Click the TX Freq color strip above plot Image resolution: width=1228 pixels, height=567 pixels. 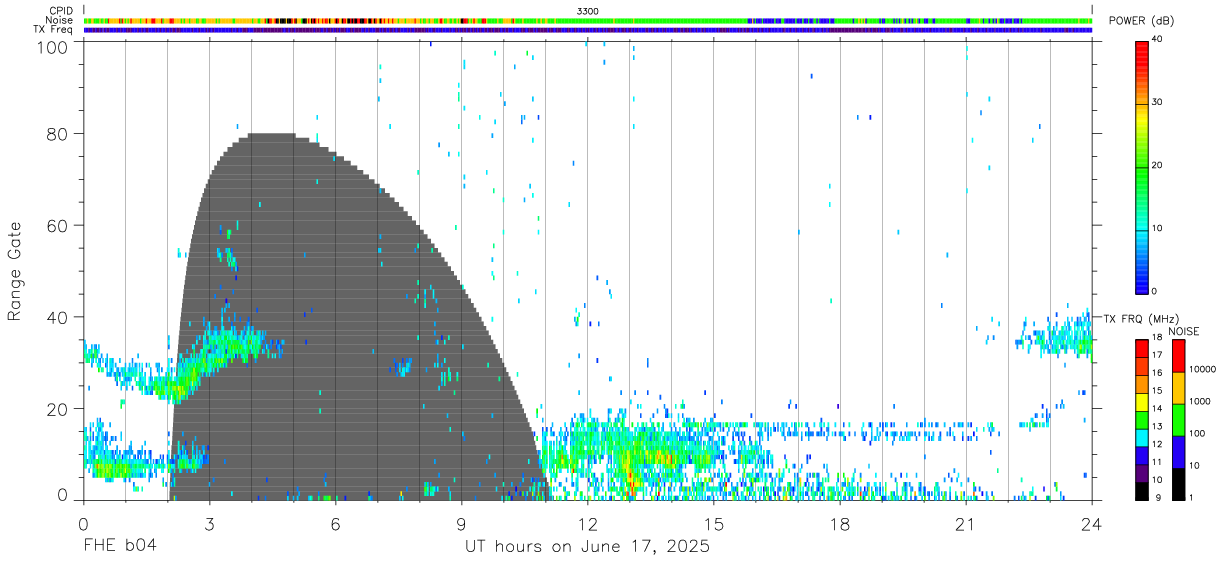click(x=588, y=30)
